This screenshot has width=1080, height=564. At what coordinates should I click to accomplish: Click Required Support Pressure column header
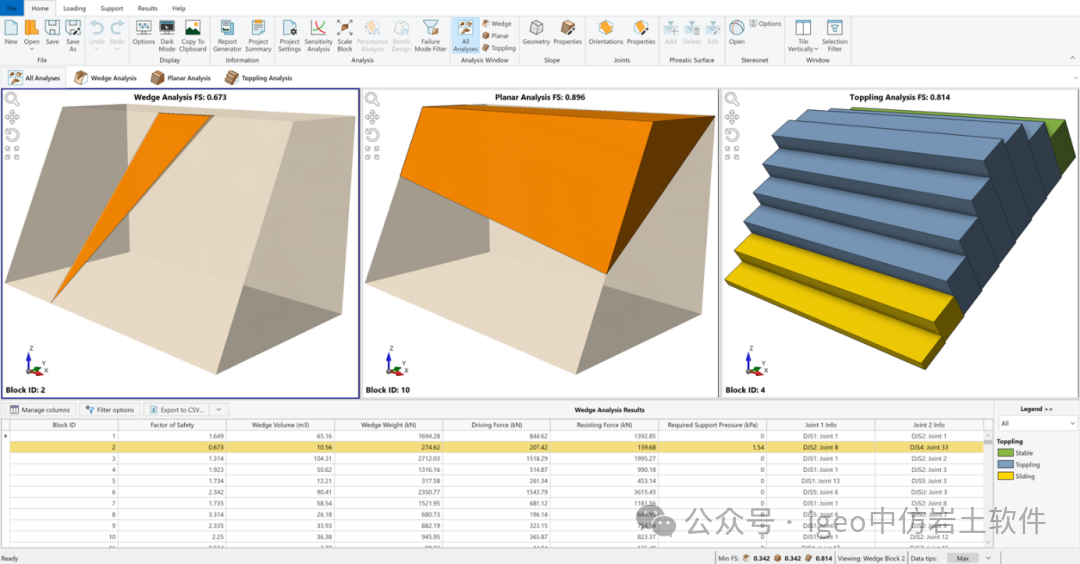pyautogui.click(x=712, y=425)
